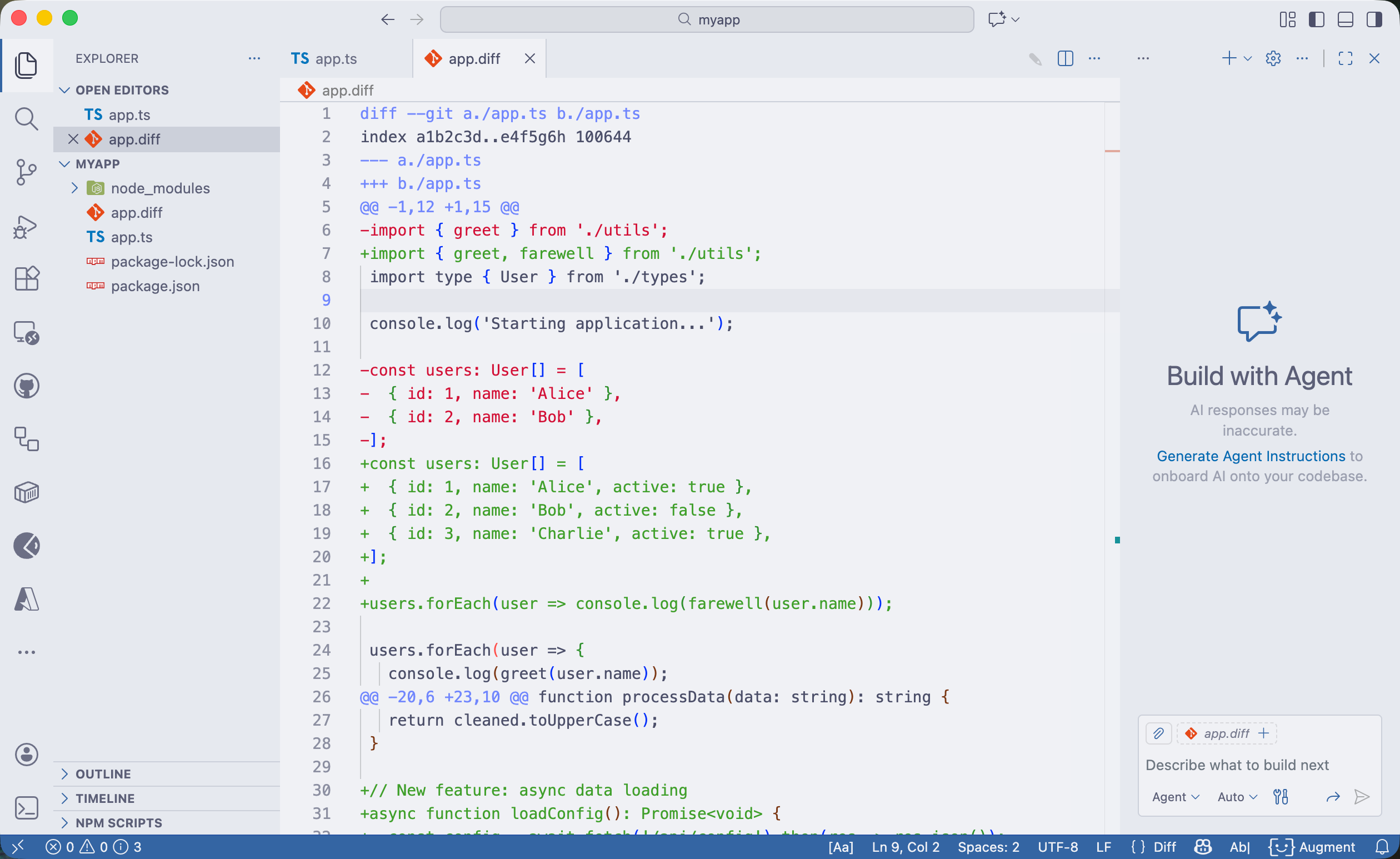The width and height of the screenshot is (1400, 859).
Task: Click the editor minimap scrollbar
Action: (x=1112, y=341)
